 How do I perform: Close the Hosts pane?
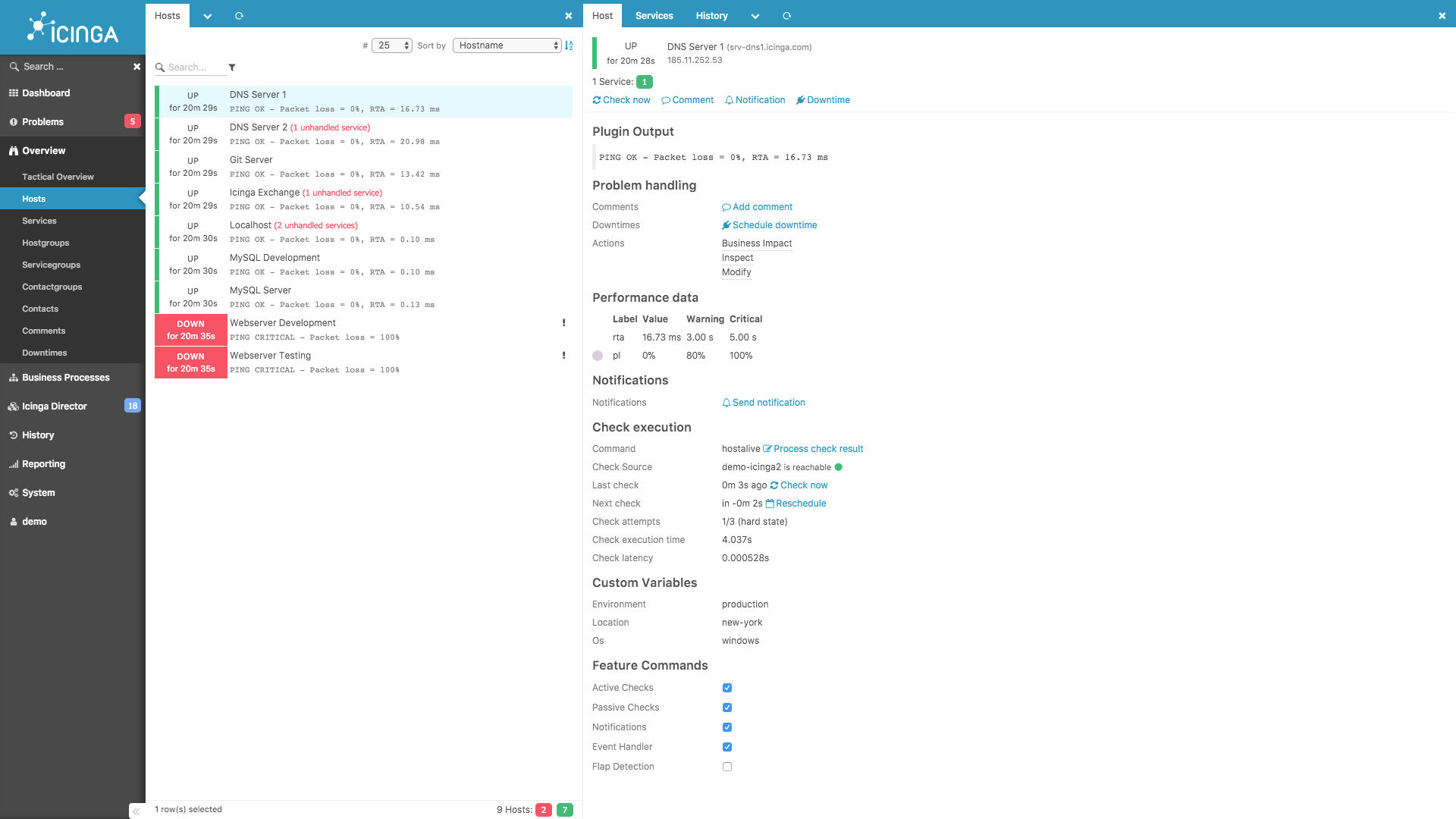click(569, 16)
